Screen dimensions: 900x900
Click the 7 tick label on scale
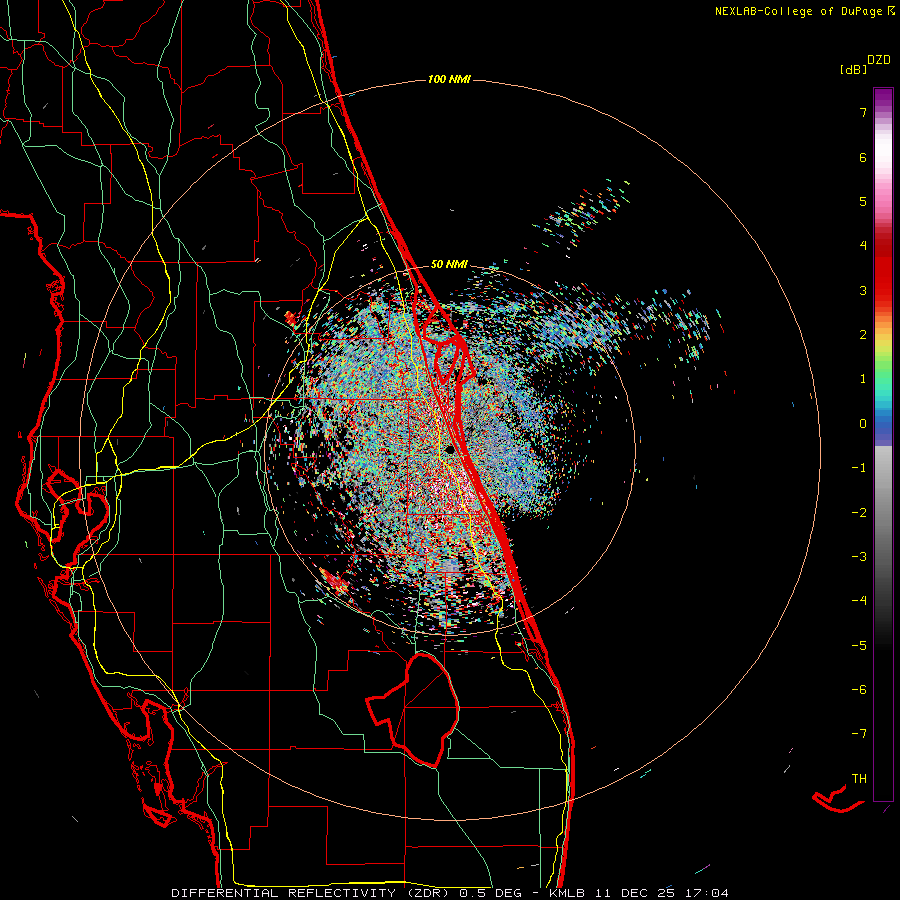[863, 112]
